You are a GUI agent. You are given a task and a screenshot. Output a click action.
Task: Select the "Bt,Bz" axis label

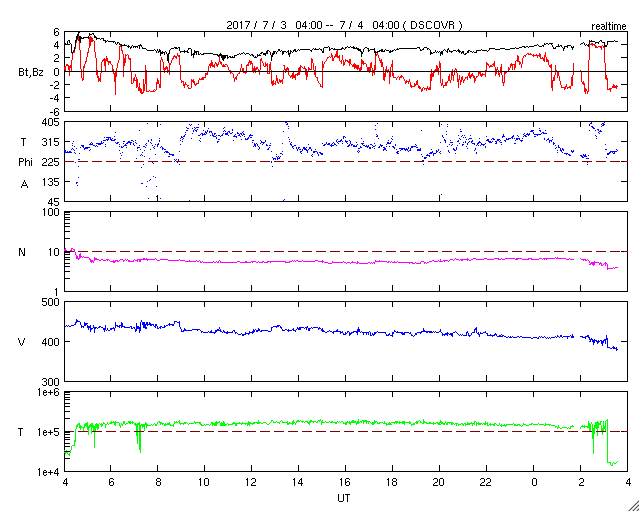point(31,72)
